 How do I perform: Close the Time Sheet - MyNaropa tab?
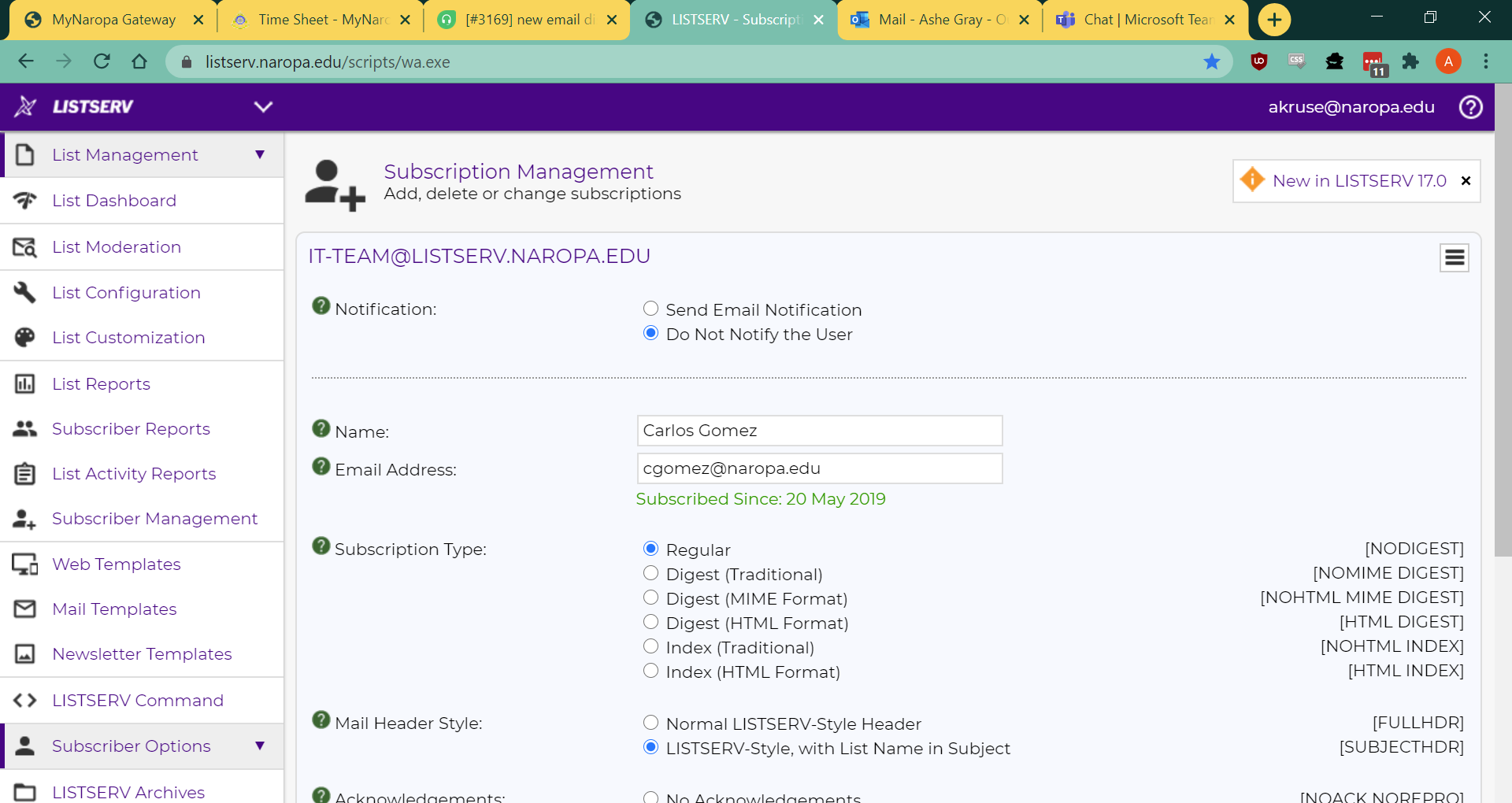click(x=406, y=20)
